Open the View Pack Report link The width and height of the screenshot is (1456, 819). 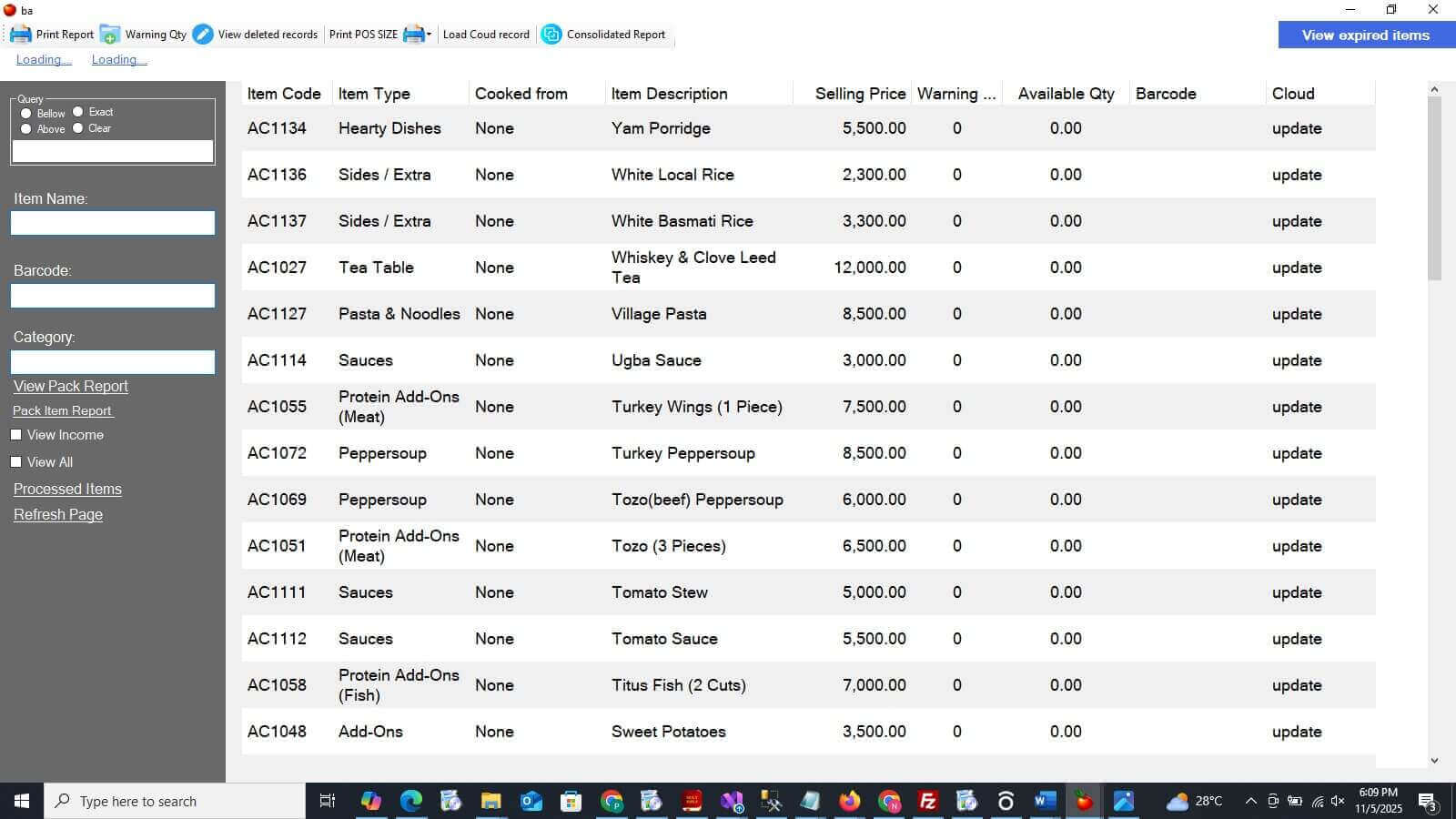coord(71,386)
